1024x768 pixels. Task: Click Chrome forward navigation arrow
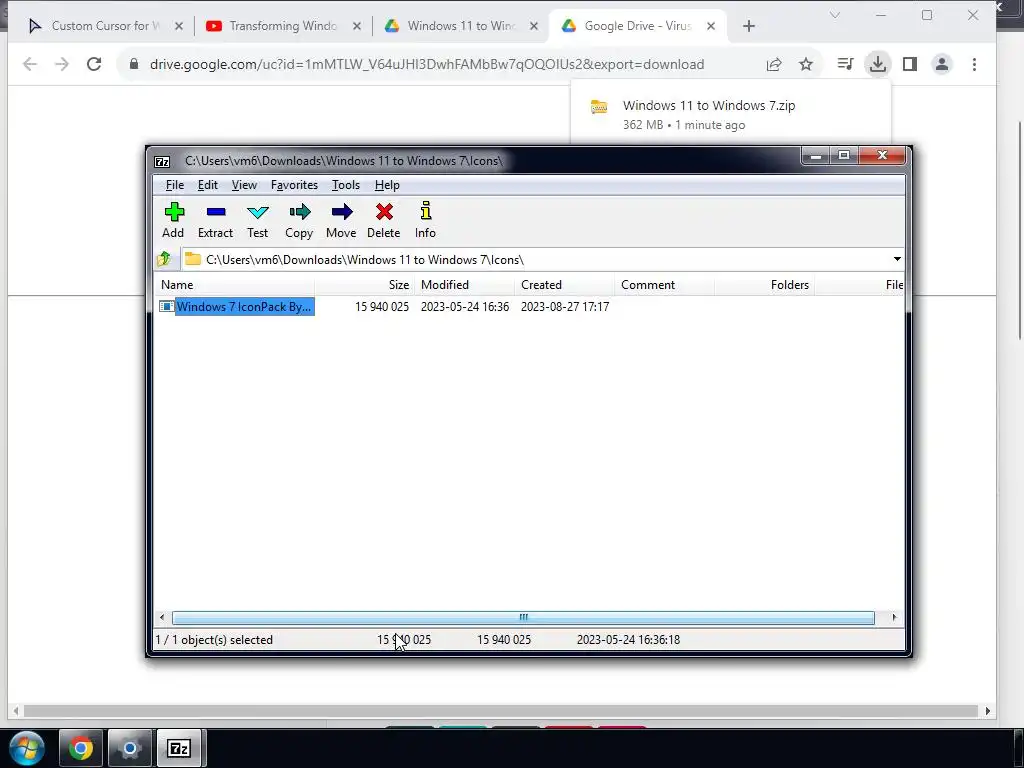(x=62, y=64)
